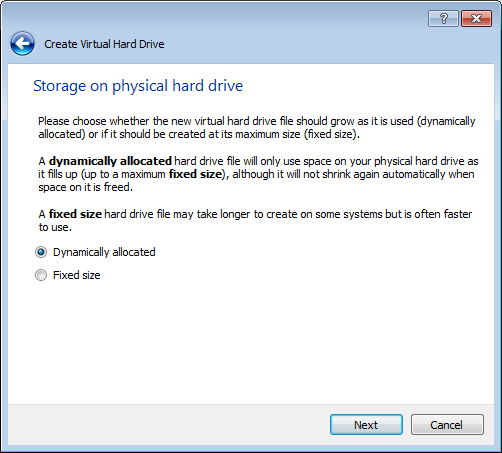Close the Create Virtual Hard Drive dialog

(476, 18)
